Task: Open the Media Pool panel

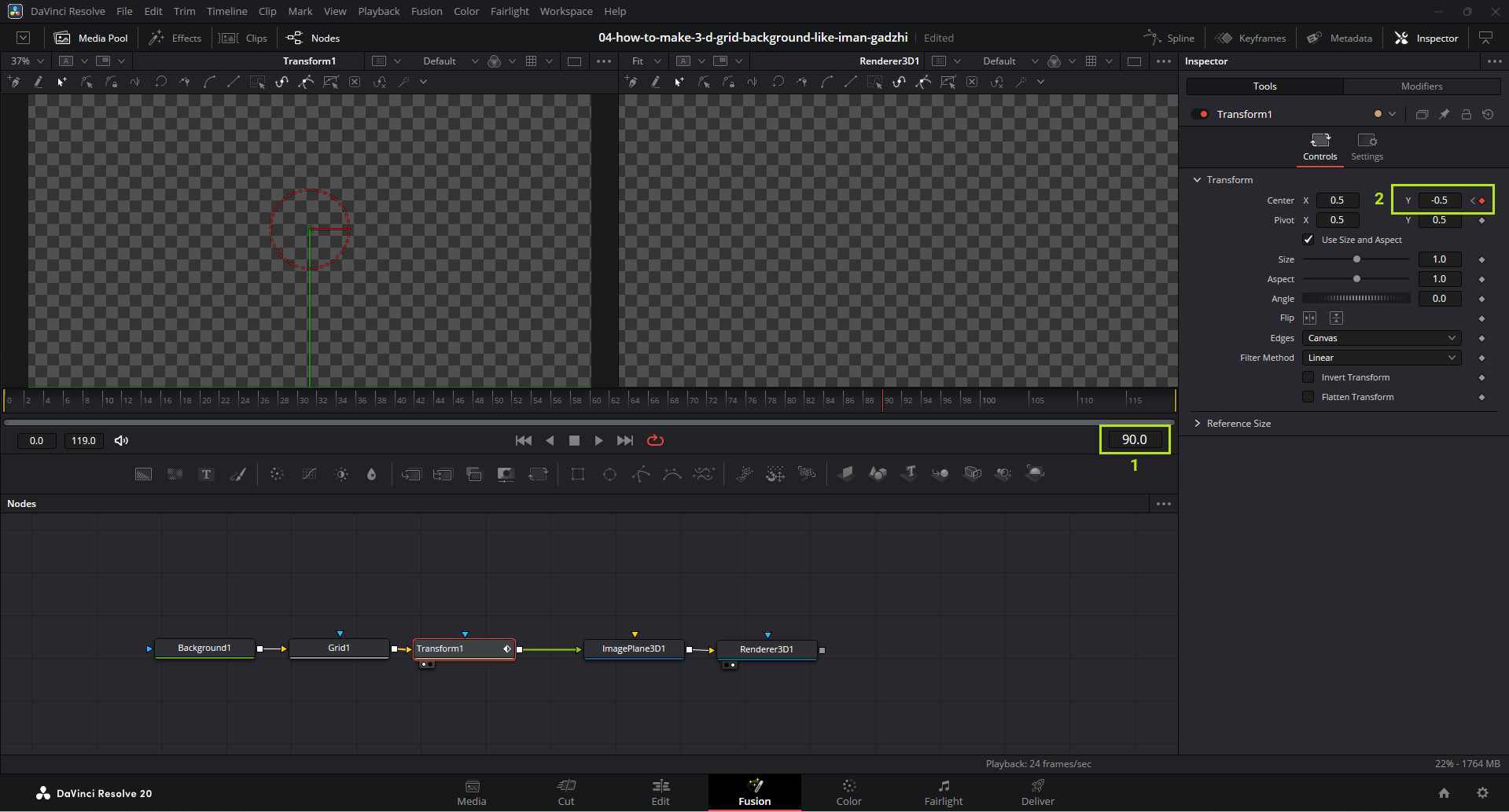Action: (x=91, y=38)
